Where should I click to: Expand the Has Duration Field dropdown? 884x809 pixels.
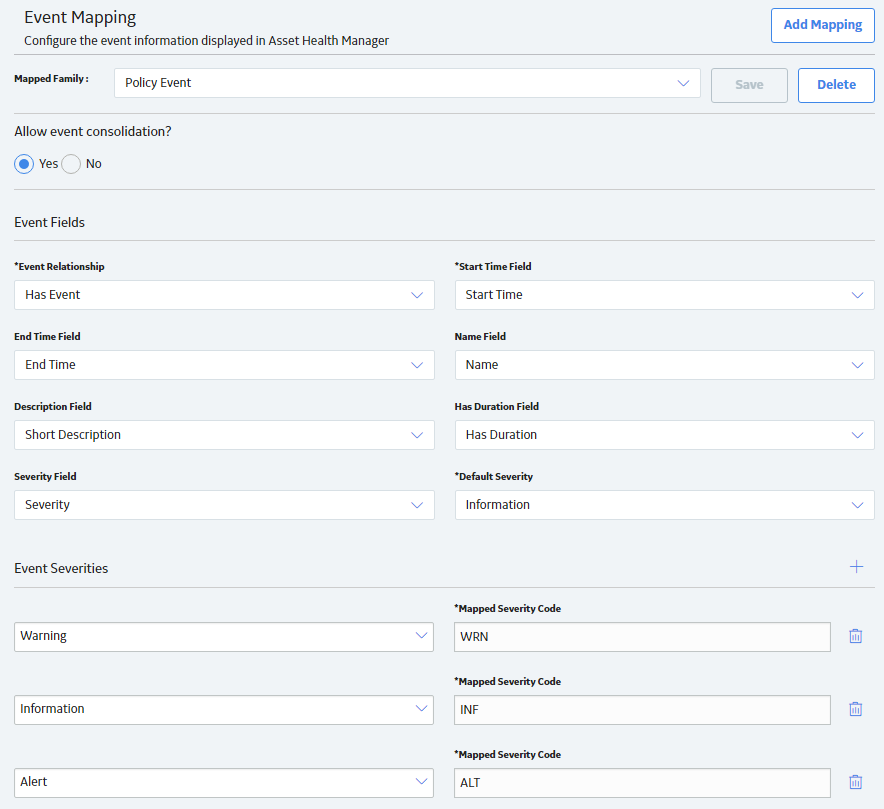pyautogui.click(x=665, y=435)
